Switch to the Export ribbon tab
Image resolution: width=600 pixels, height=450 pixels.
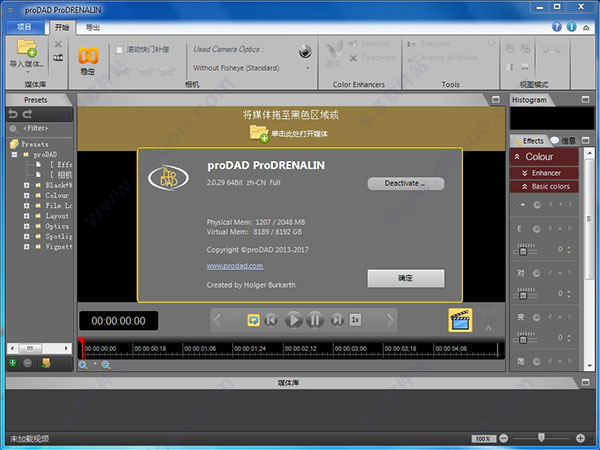(93, 27)
